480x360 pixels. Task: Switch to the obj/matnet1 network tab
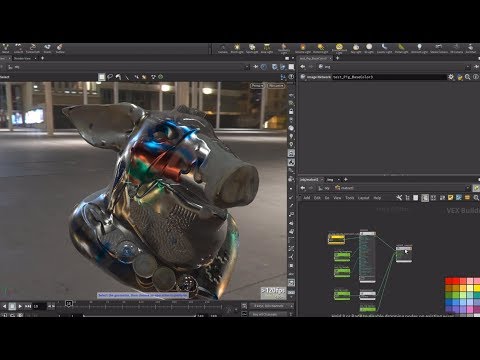(310, 180)
